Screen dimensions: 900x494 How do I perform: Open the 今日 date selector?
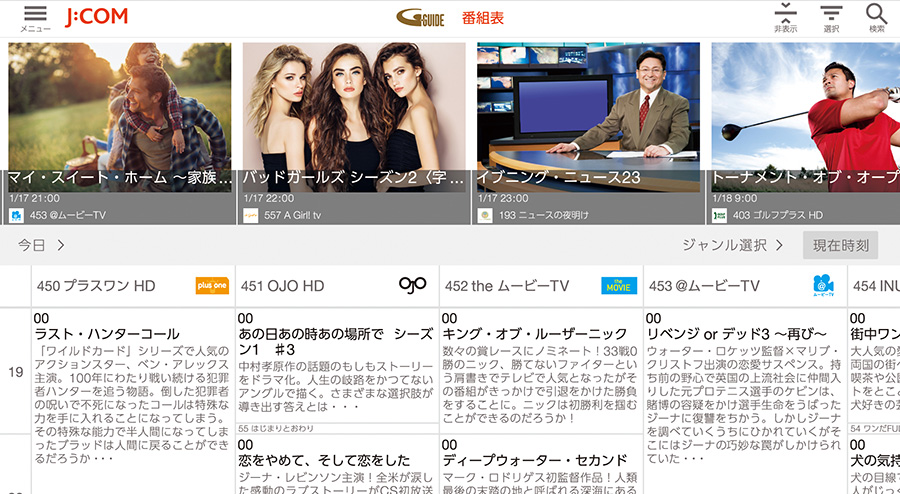pos(41,246)
